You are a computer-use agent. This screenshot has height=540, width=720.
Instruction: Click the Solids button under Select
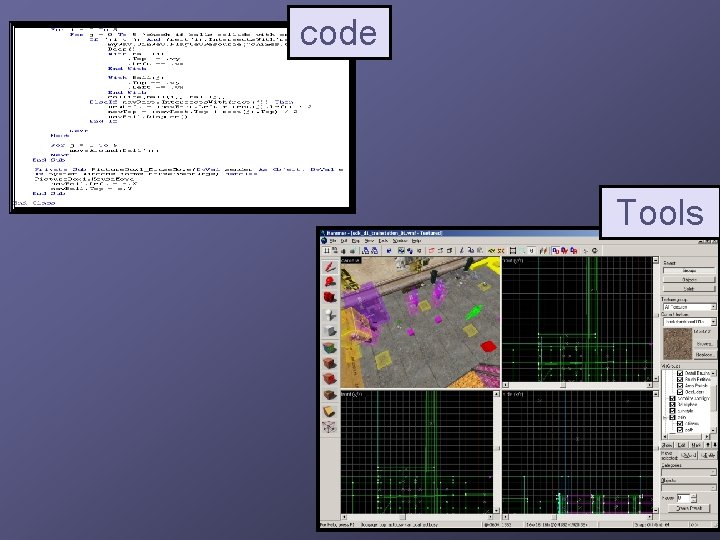point(689,288)
